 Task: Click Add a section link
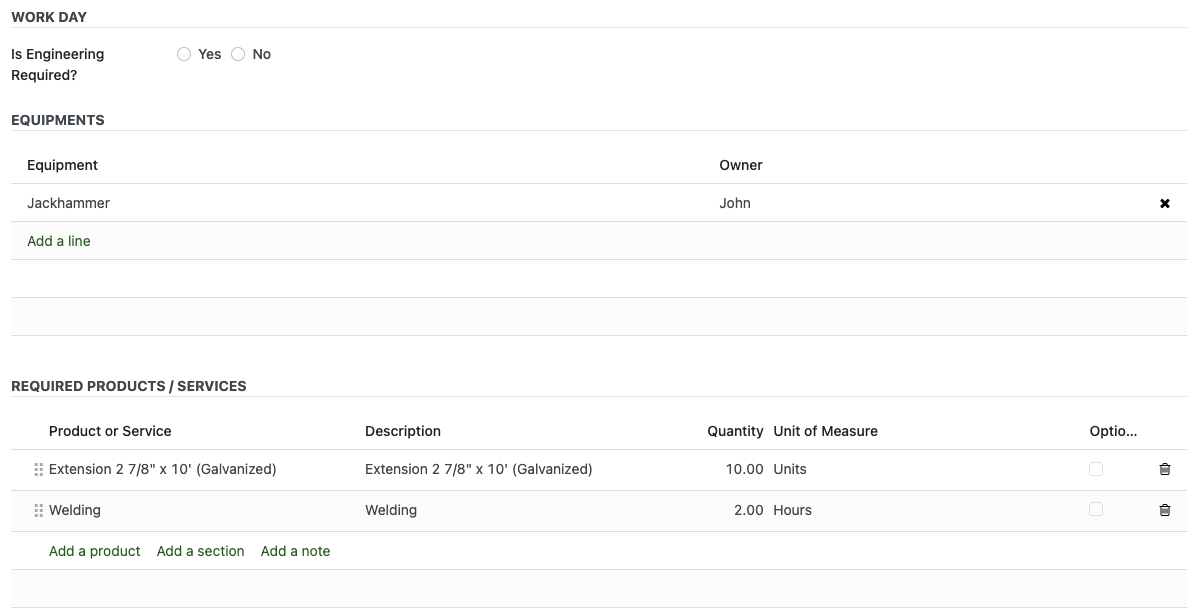click(x=200, y=551)
